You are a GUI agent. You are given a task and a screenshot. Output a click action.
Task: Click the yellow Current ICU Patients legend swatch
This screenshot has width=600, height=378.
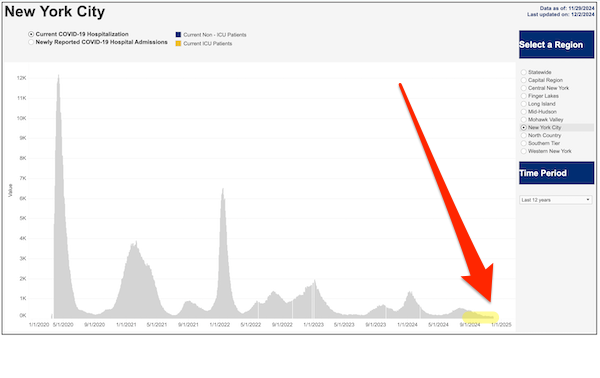[178, 44]
